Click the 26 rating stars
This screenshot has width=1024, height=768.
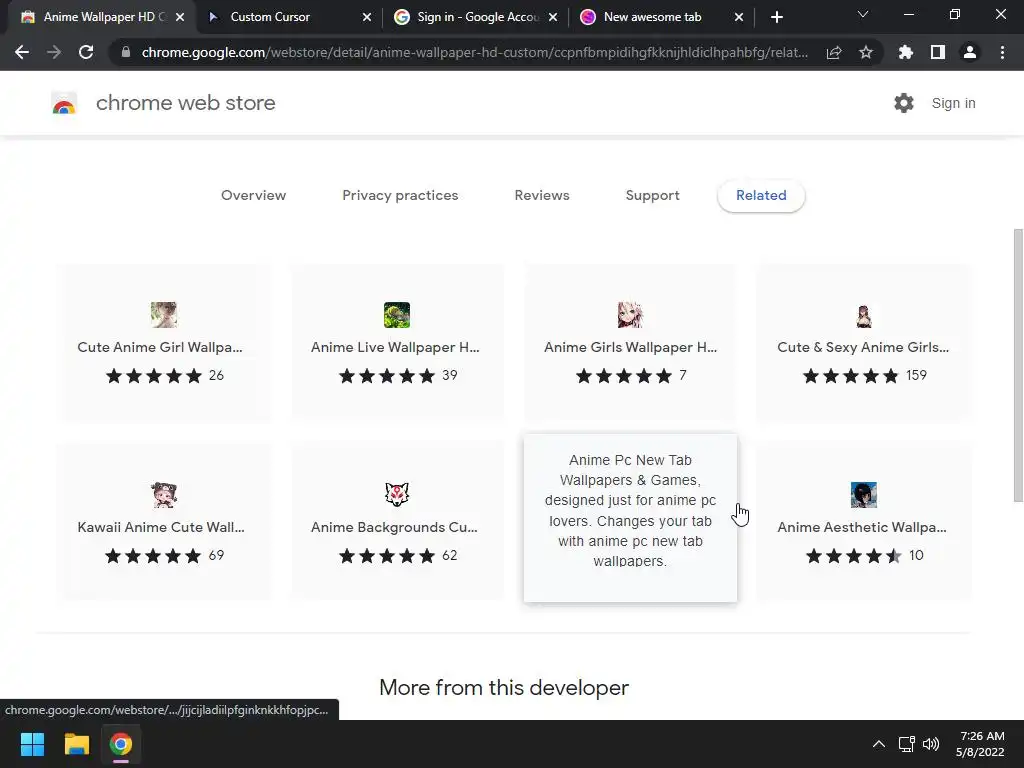coord(154,376)
